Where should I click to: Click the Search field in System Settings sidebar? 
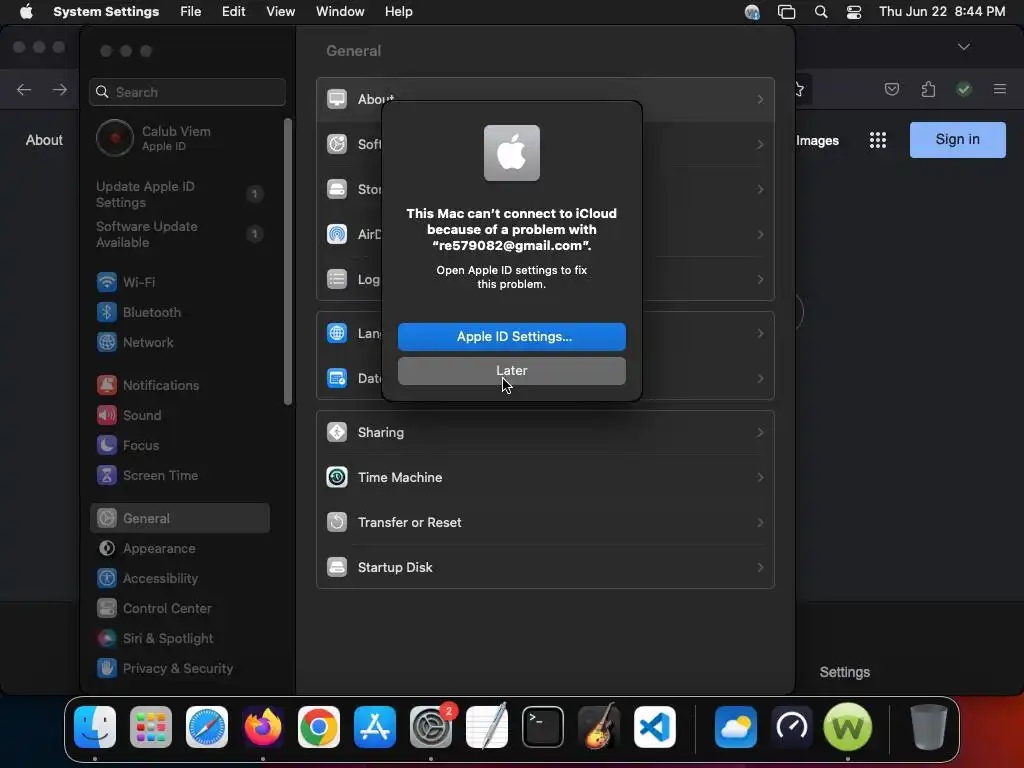187,92
